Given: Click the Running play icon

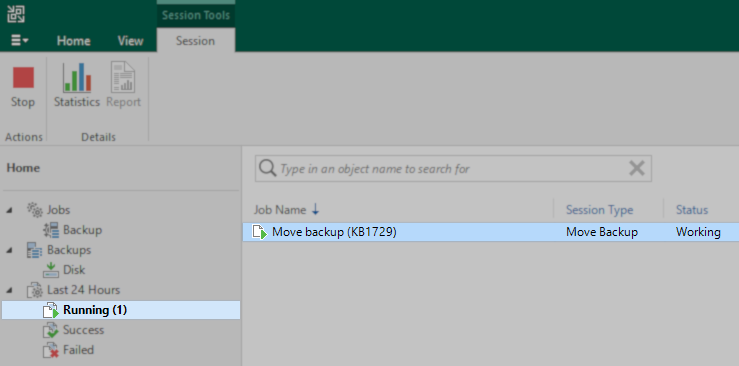Looking at the screenshot, I should [x=51, y=310].
